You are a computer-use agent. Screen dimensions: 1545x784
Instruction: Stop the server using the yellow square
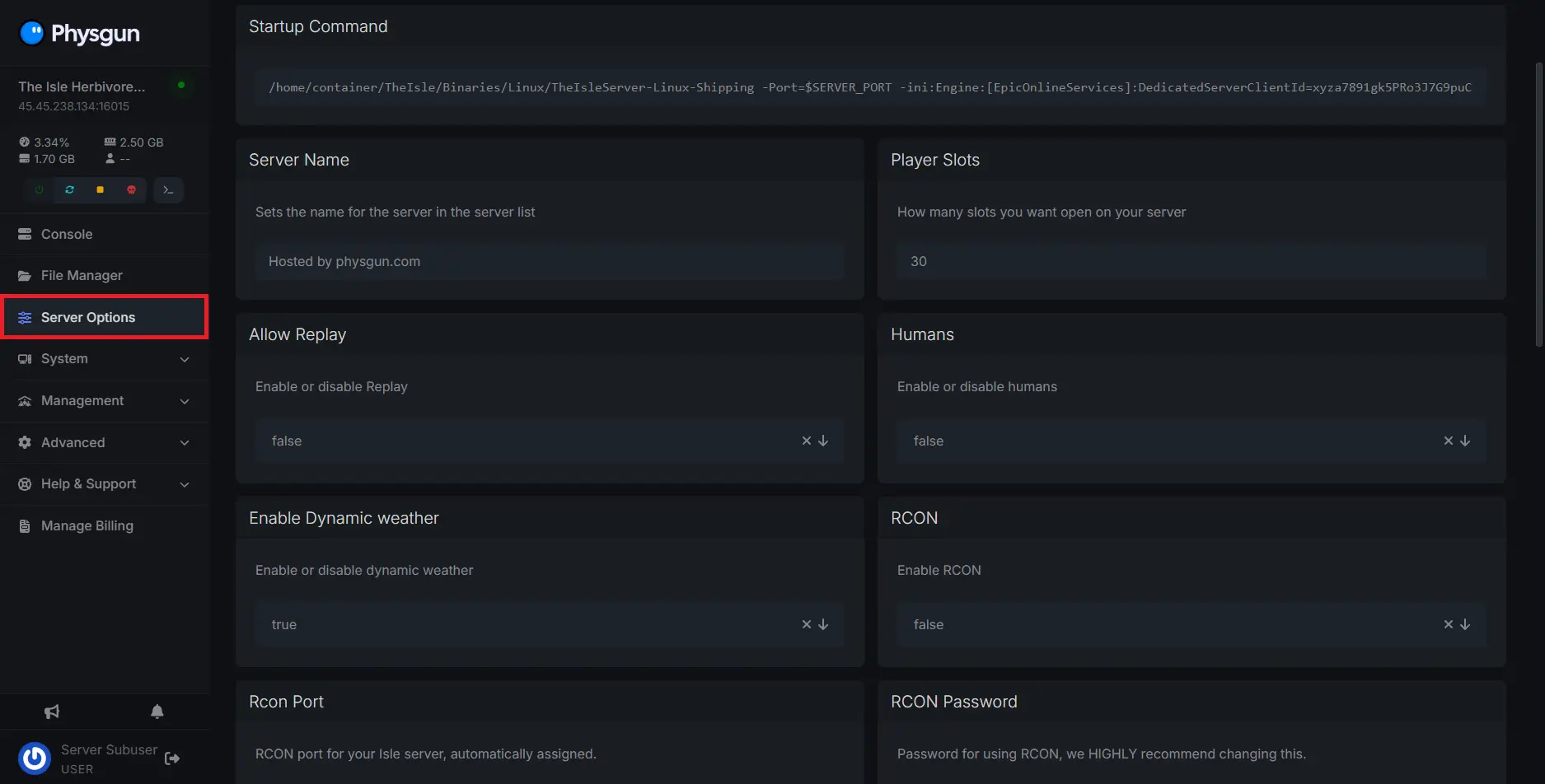click(x=100, y=190)
